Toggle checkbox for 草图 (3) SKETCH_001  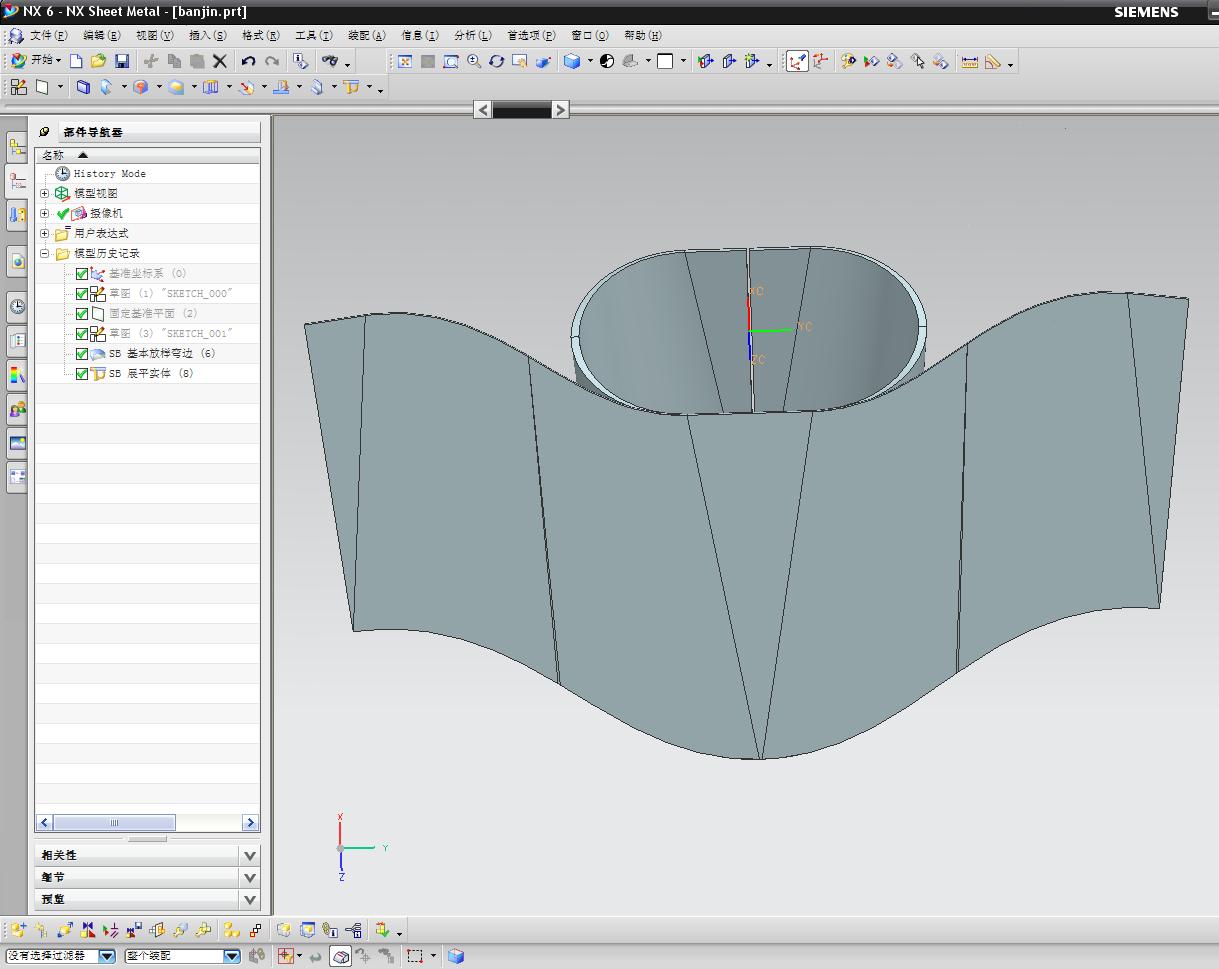click(82, 334)
